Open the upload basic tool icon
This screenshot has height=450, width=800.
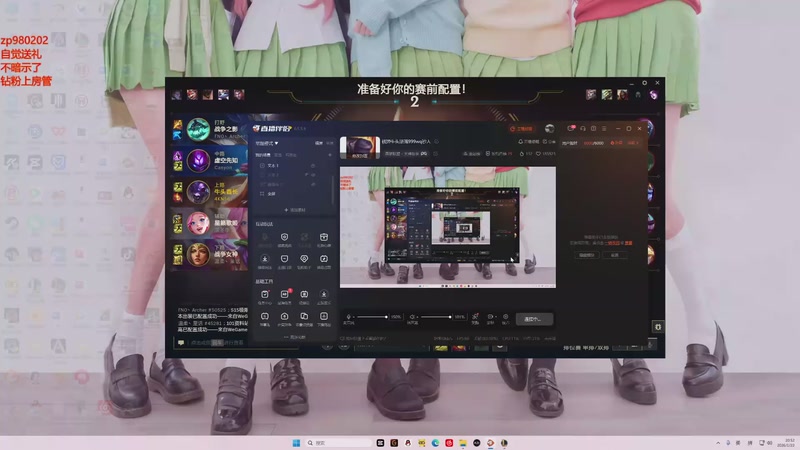click(x=284, y=318)
